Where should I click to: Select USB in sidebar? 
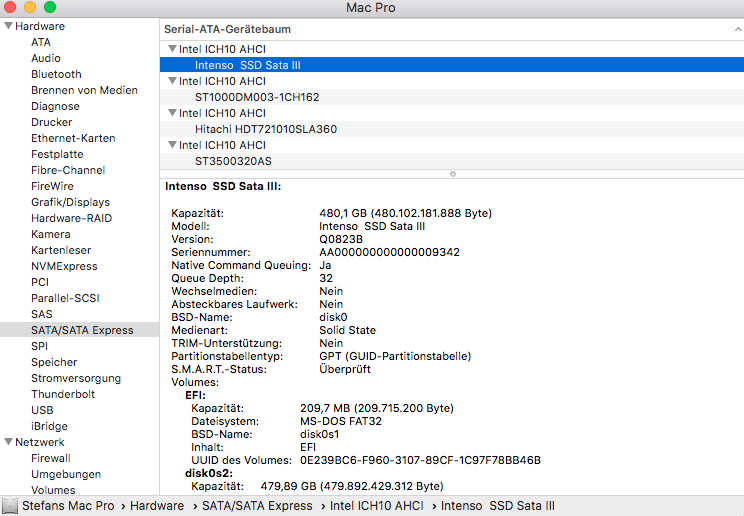pos(42,410)
